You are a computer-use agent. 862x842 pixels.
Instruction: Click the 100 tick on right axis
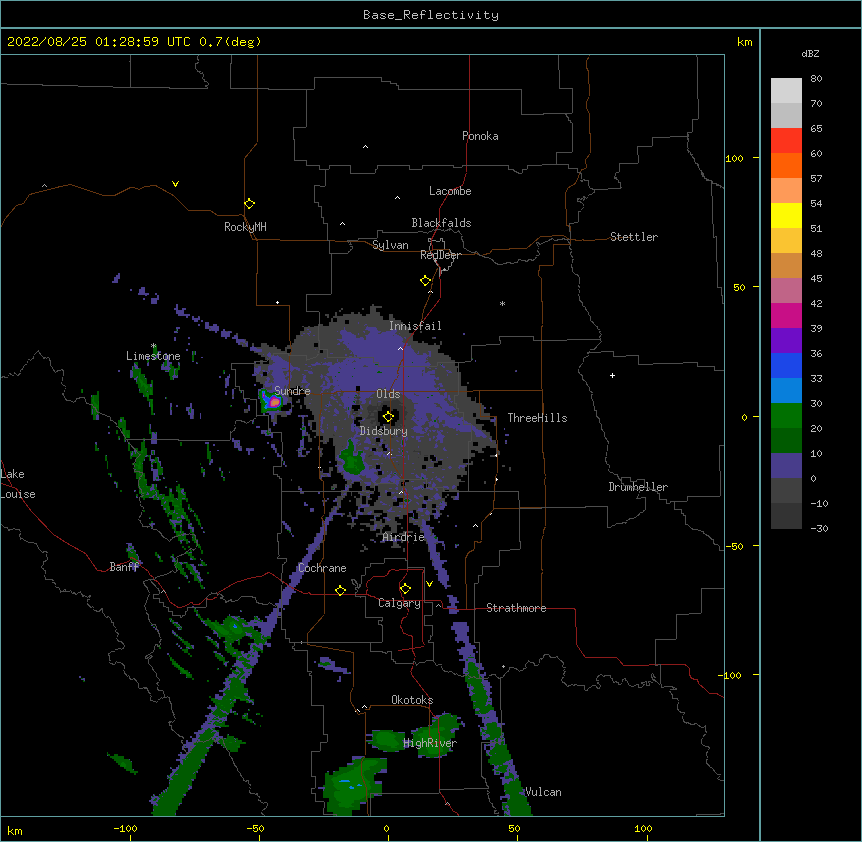click(734, 158)
